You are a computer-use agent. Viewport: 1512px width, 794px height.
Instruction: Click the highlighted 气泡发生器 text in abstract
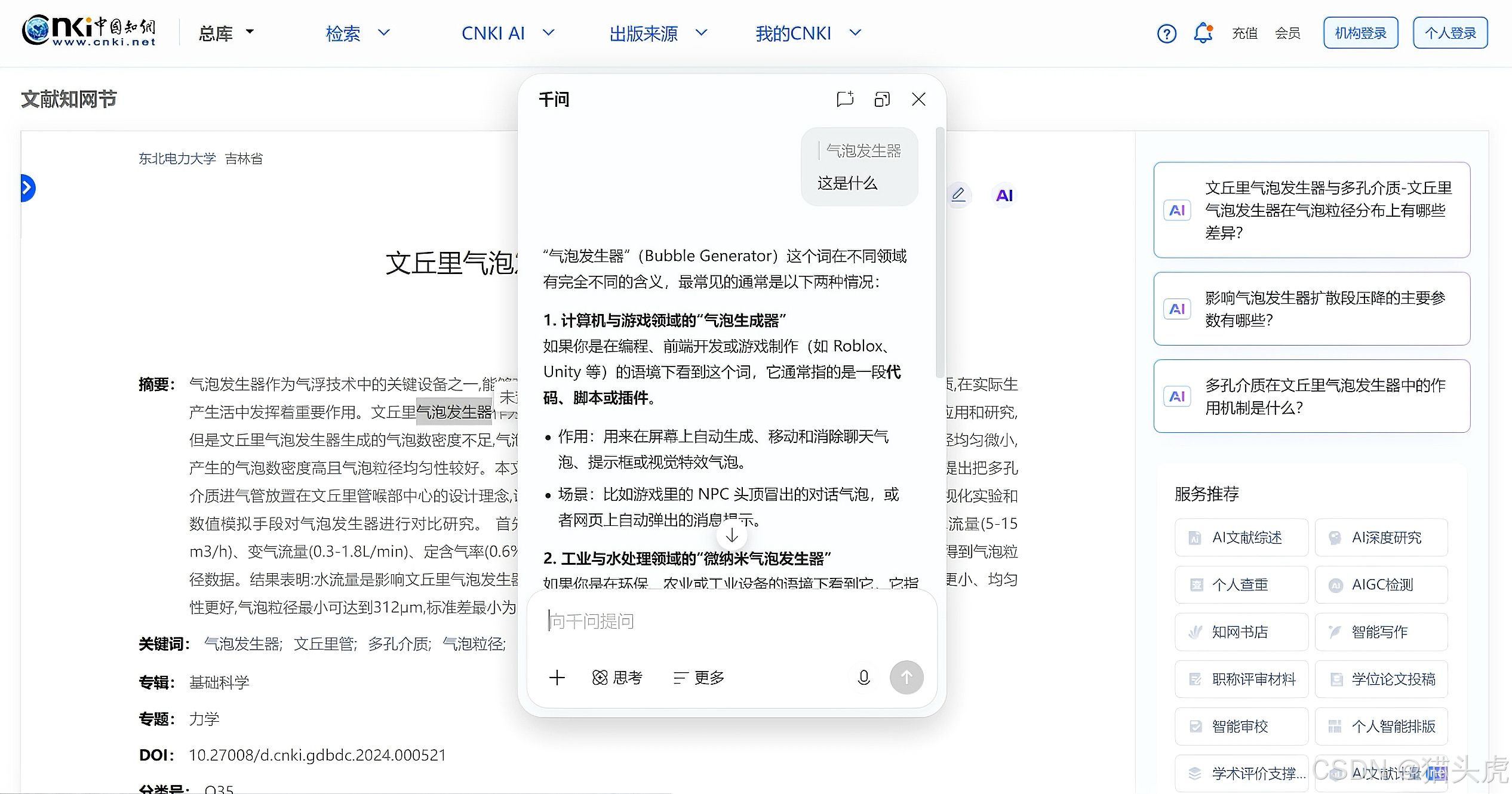pos(454,411)
